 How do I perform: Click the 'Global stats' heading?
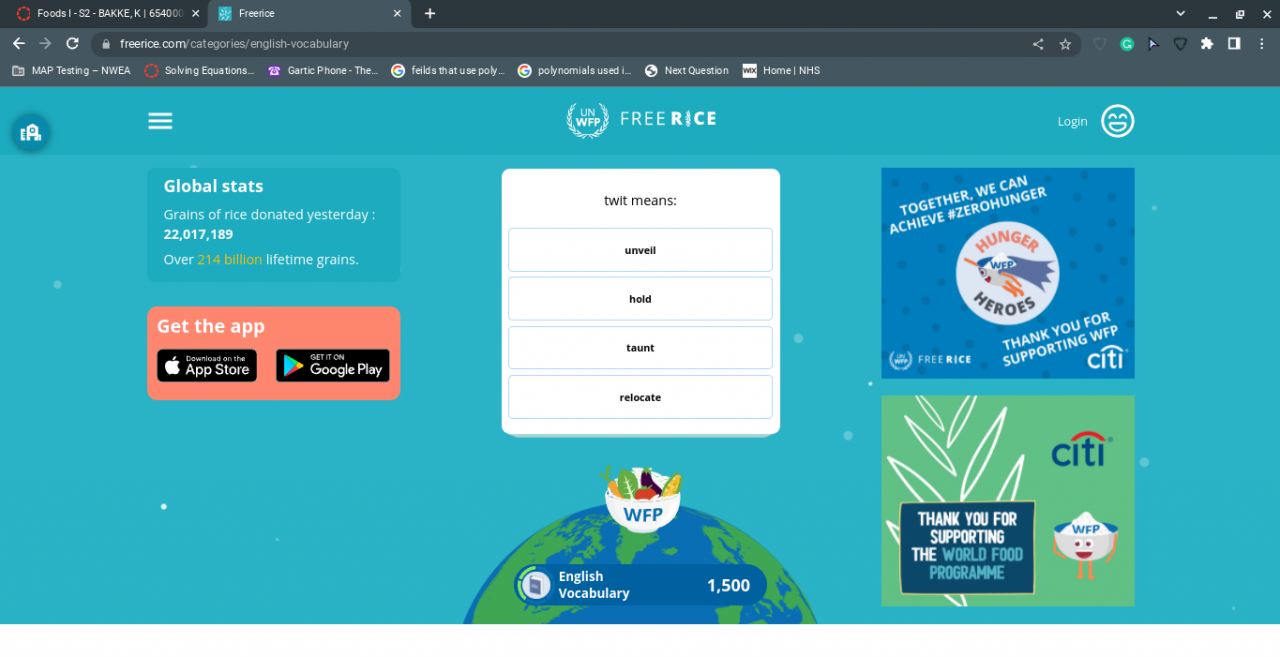pyautogui.click(x=214, y=186)
